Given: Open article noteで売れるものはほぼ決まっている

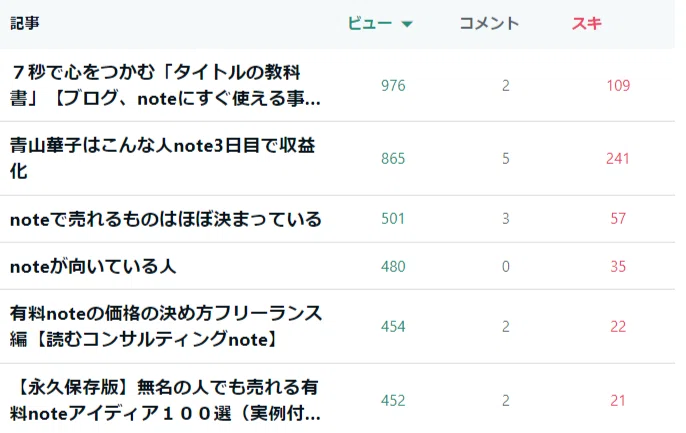Looking at the screenshot, I should [166, 219].
